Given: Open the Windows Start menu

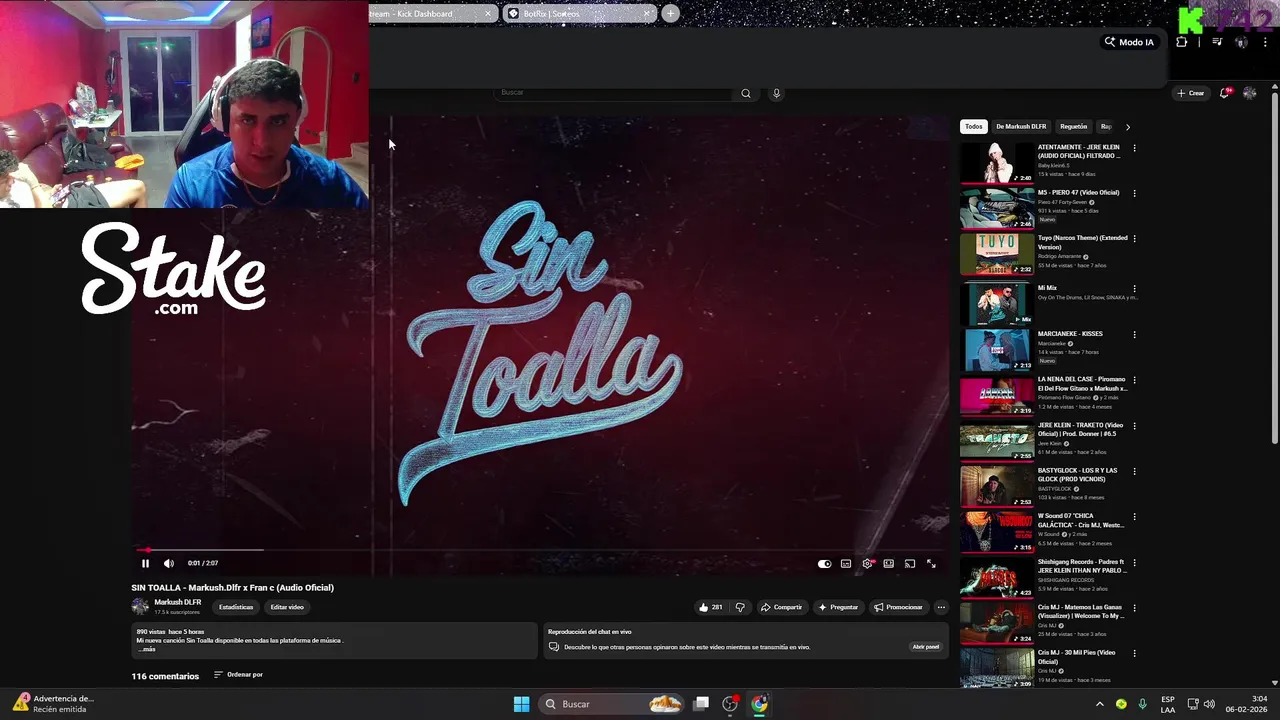Looking at the screenshot, I should pyautogui.click(x=521, y=704).
